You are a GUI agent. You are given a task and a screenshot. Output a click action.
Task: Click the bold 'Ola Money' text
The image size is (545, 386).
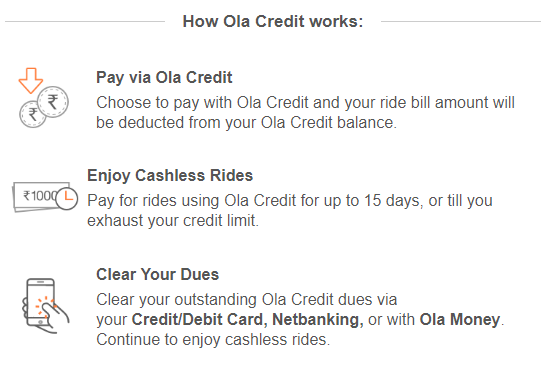(x=460, y=320)
